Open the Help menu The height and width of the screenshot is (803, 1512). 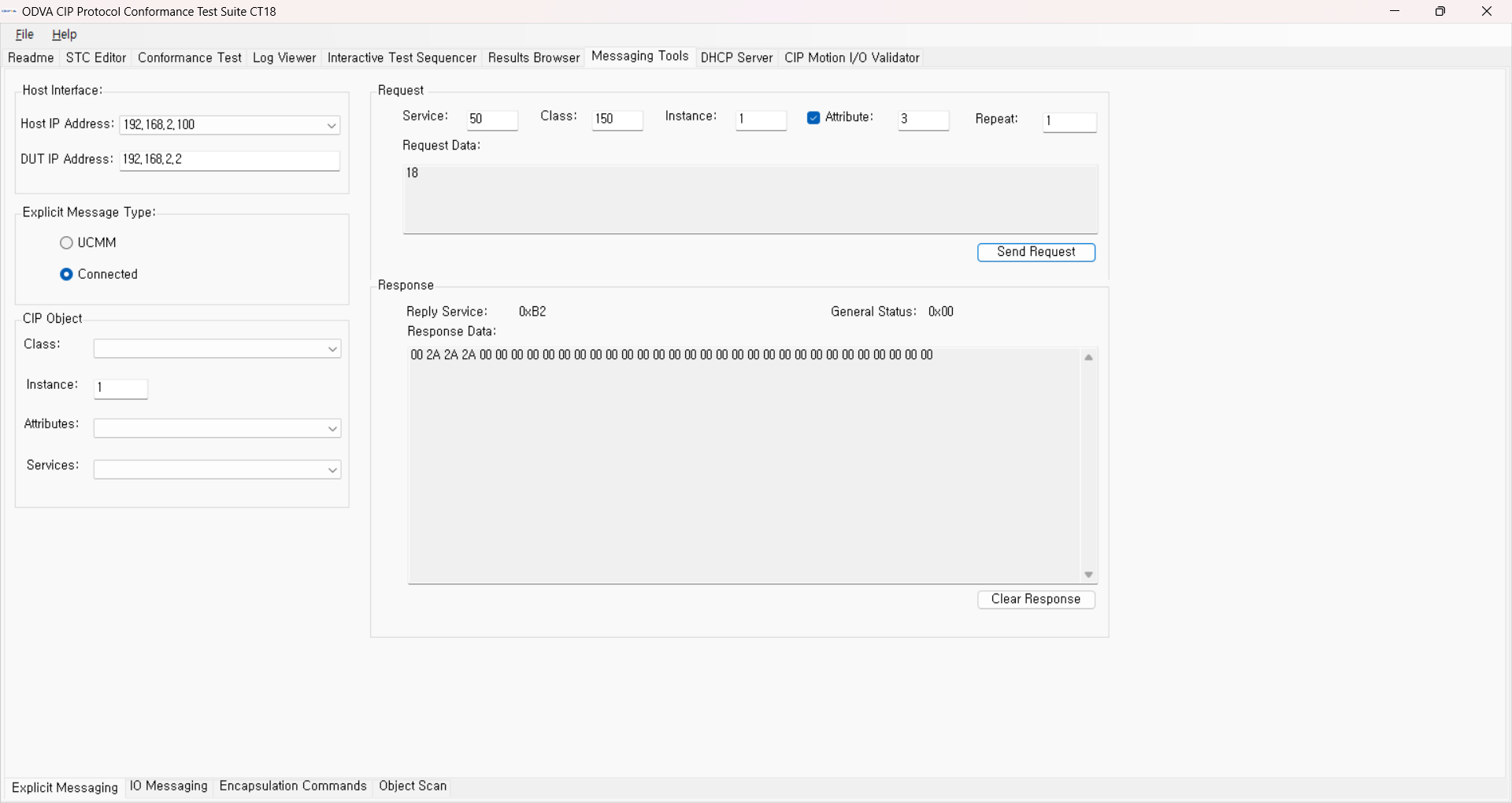pos(65,35)
